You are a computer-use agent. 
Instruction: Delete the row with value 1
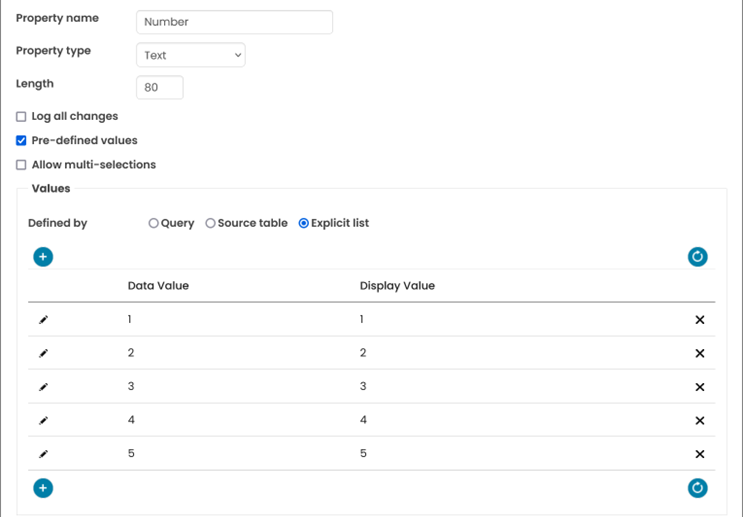(x=699, y=320)
